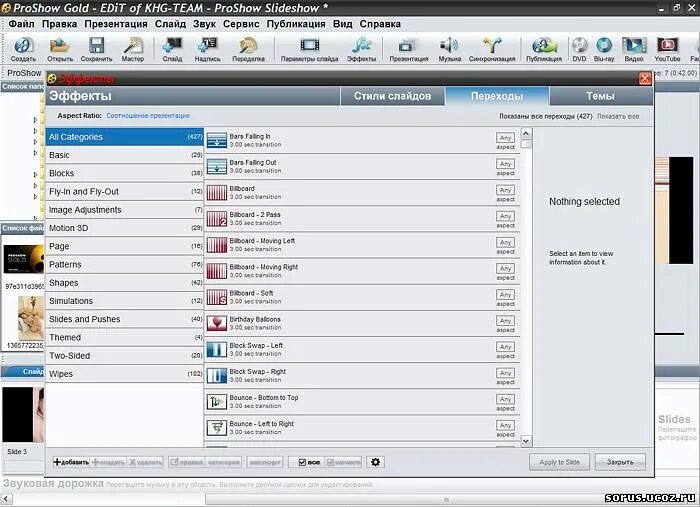This screenshot has width=700, height=507.
Task: Select the Slides and Pushes category
Action: [125, 319]
